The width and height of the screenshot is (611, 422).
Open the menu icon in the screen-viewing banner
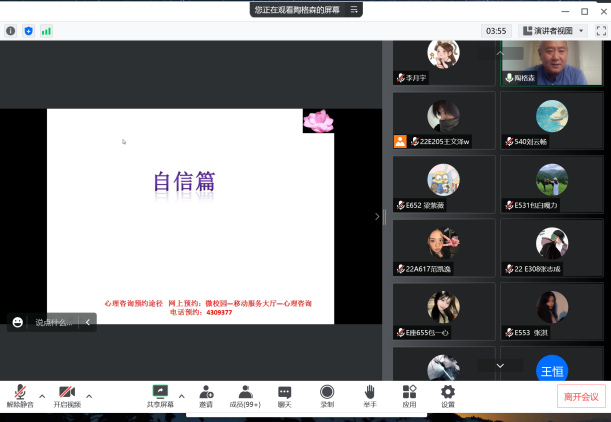351,10
